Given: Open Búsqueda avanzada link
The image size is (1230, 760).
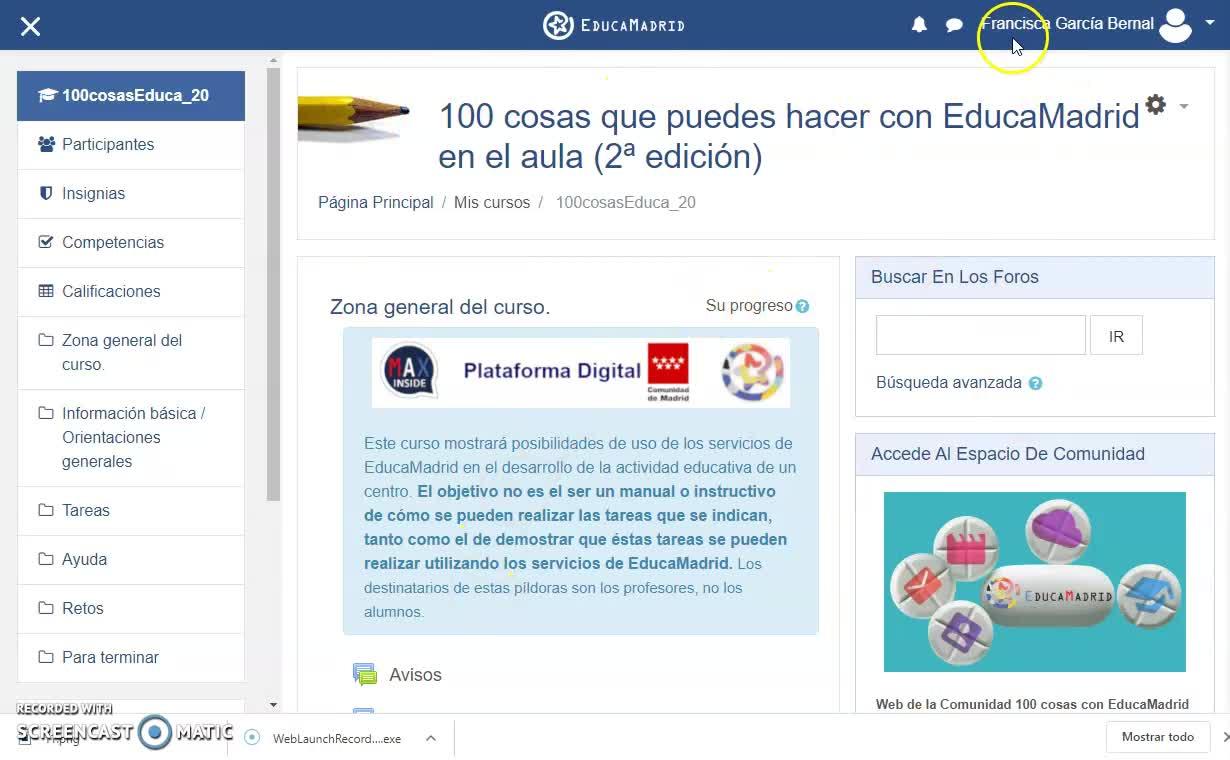Looking at the screenshot, I should point(949,383).
